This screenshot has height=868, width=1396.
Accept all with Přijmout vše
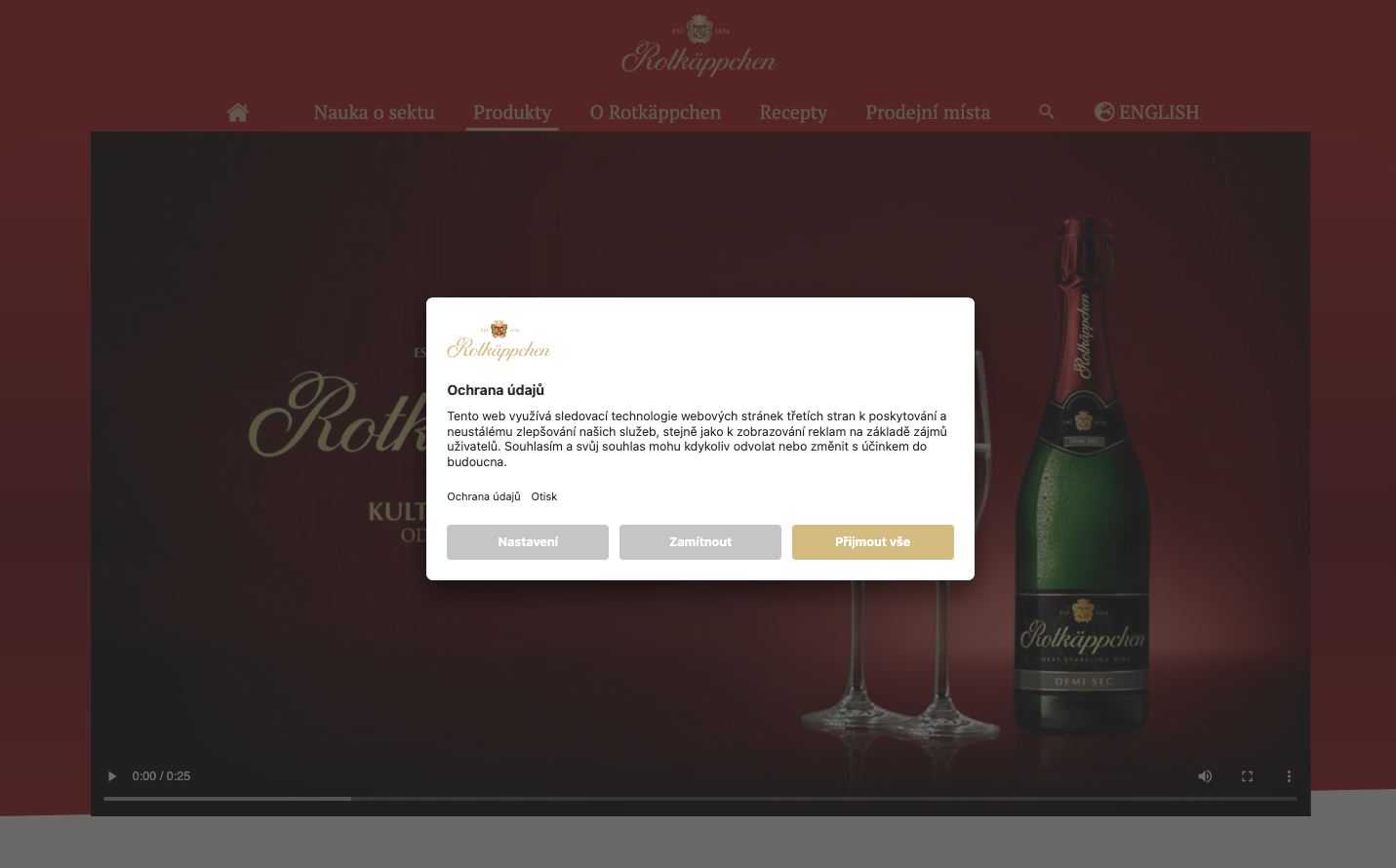tap(873, 542)
